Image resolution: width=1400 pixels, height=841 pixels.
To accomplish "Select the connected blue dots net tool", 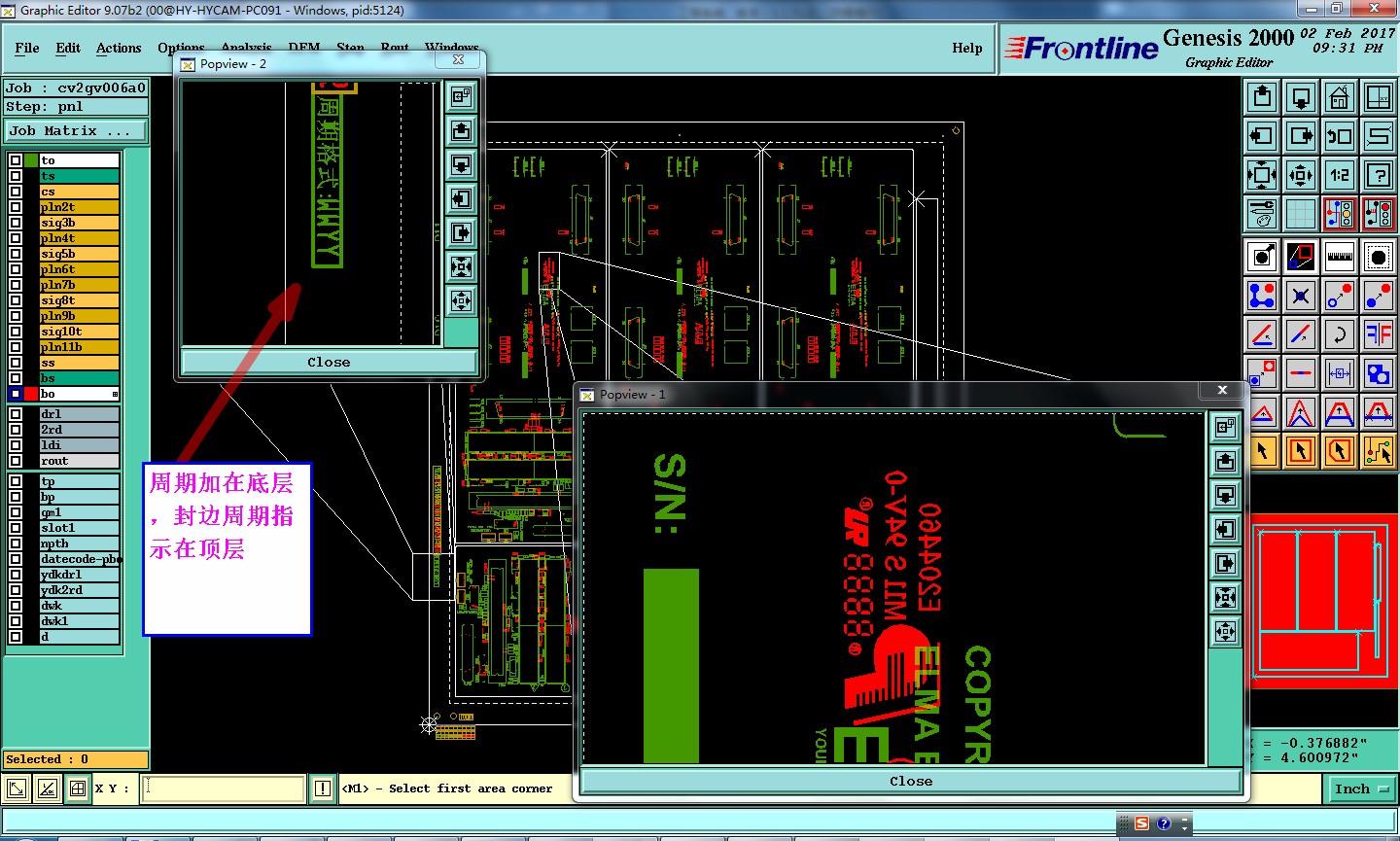I will 1262,296.
